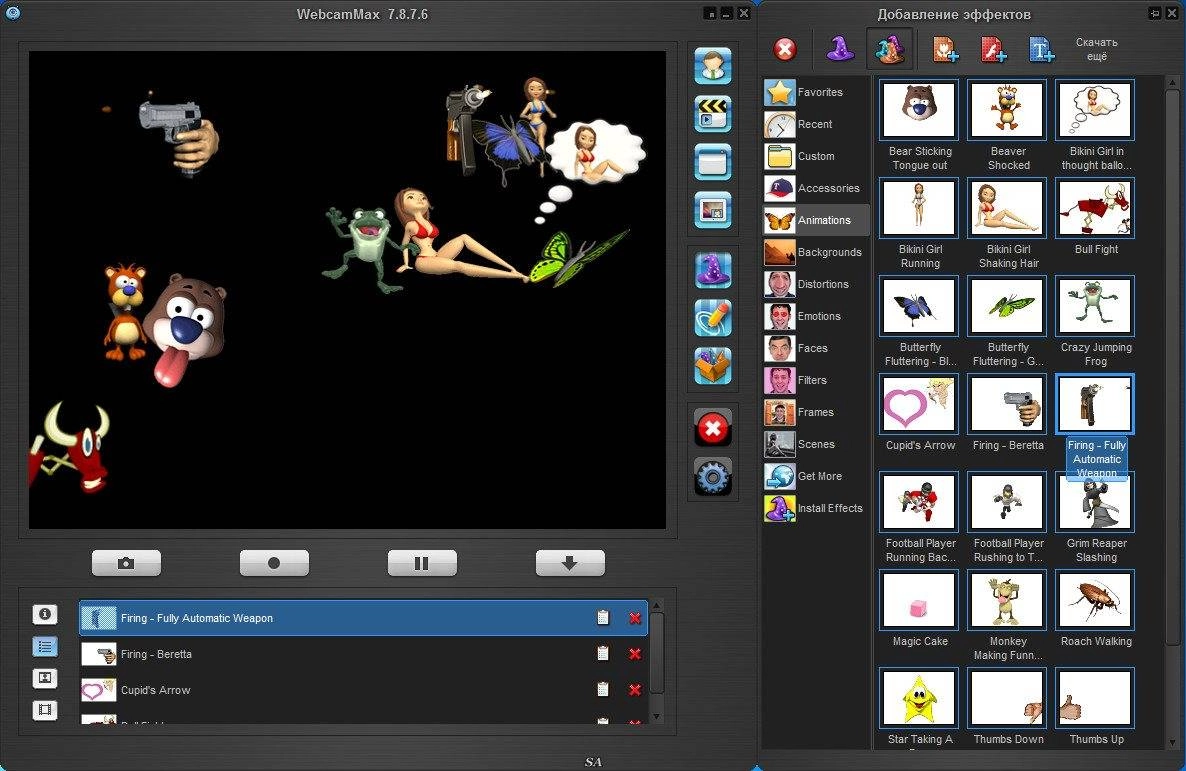Select the screen window source icon

713,162
